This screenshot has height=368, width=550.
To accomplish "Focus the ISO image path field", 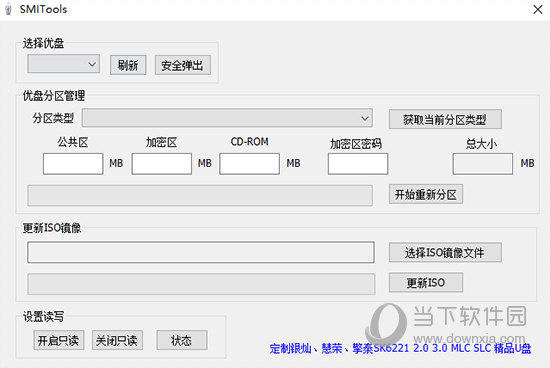I will (201, 252).
